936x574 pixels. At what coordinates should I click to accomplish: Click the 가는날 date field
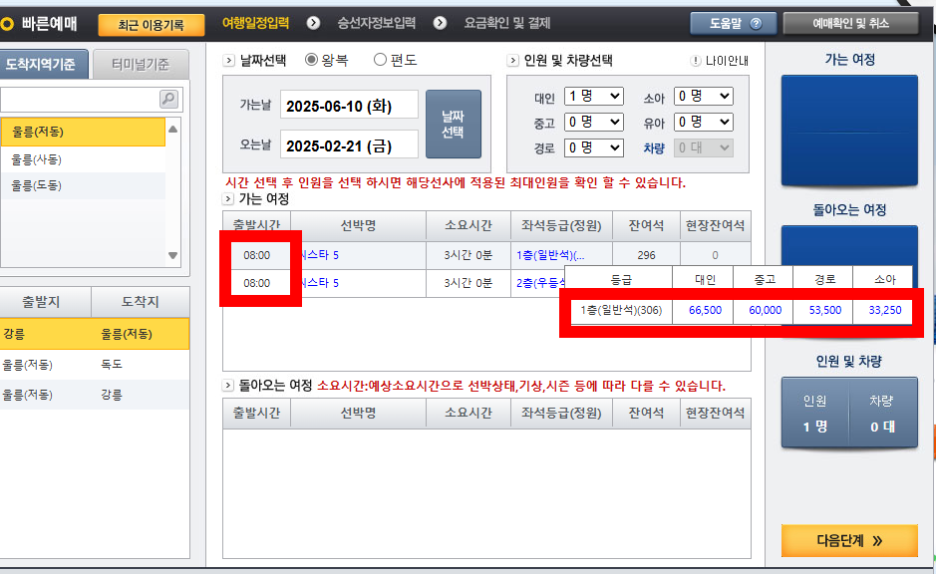349,106
